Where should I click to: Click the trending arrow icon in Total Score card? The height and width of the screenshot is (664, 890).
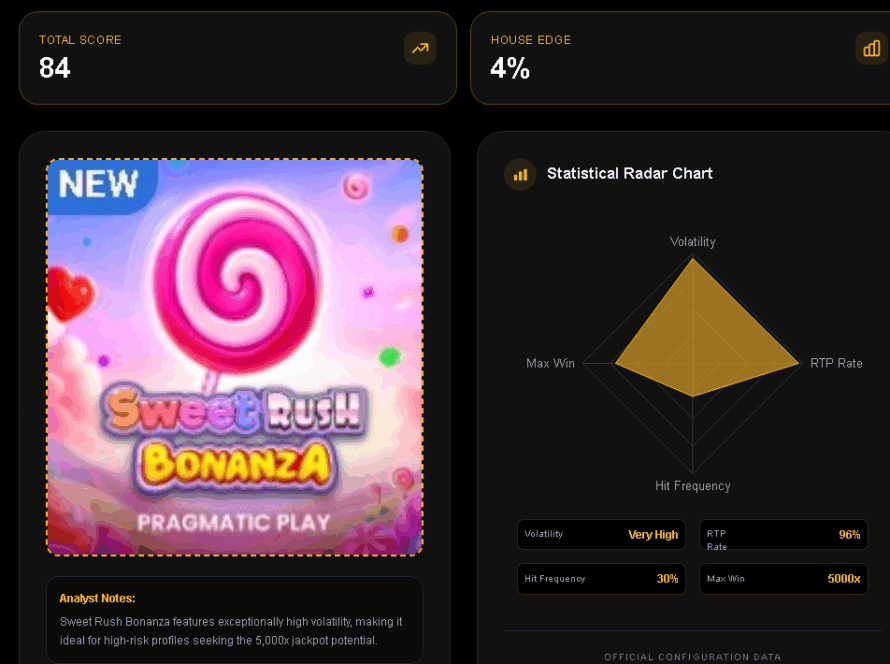point(420,48)
